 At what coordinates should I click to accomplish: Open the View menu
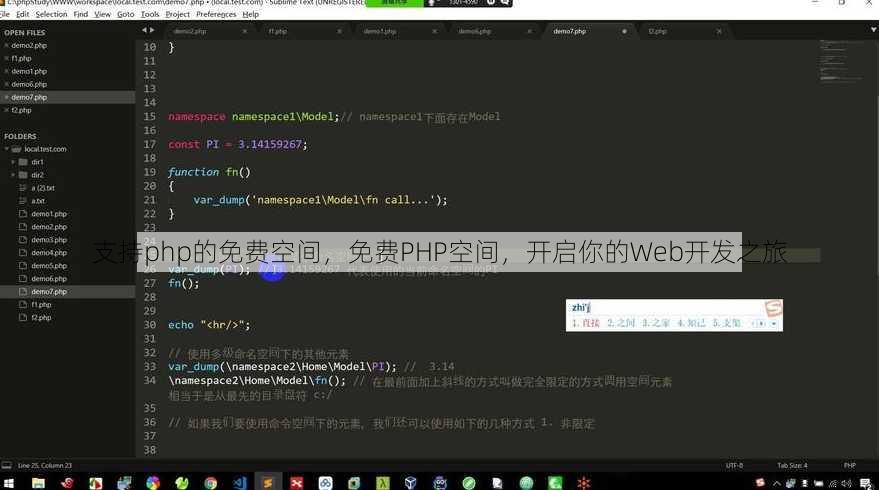coord(102,14)
